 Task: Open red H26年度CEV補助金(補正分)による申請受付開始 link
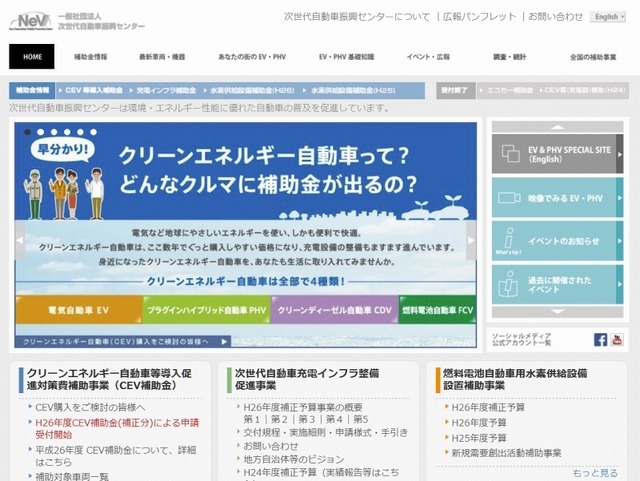tap(117, 428)
